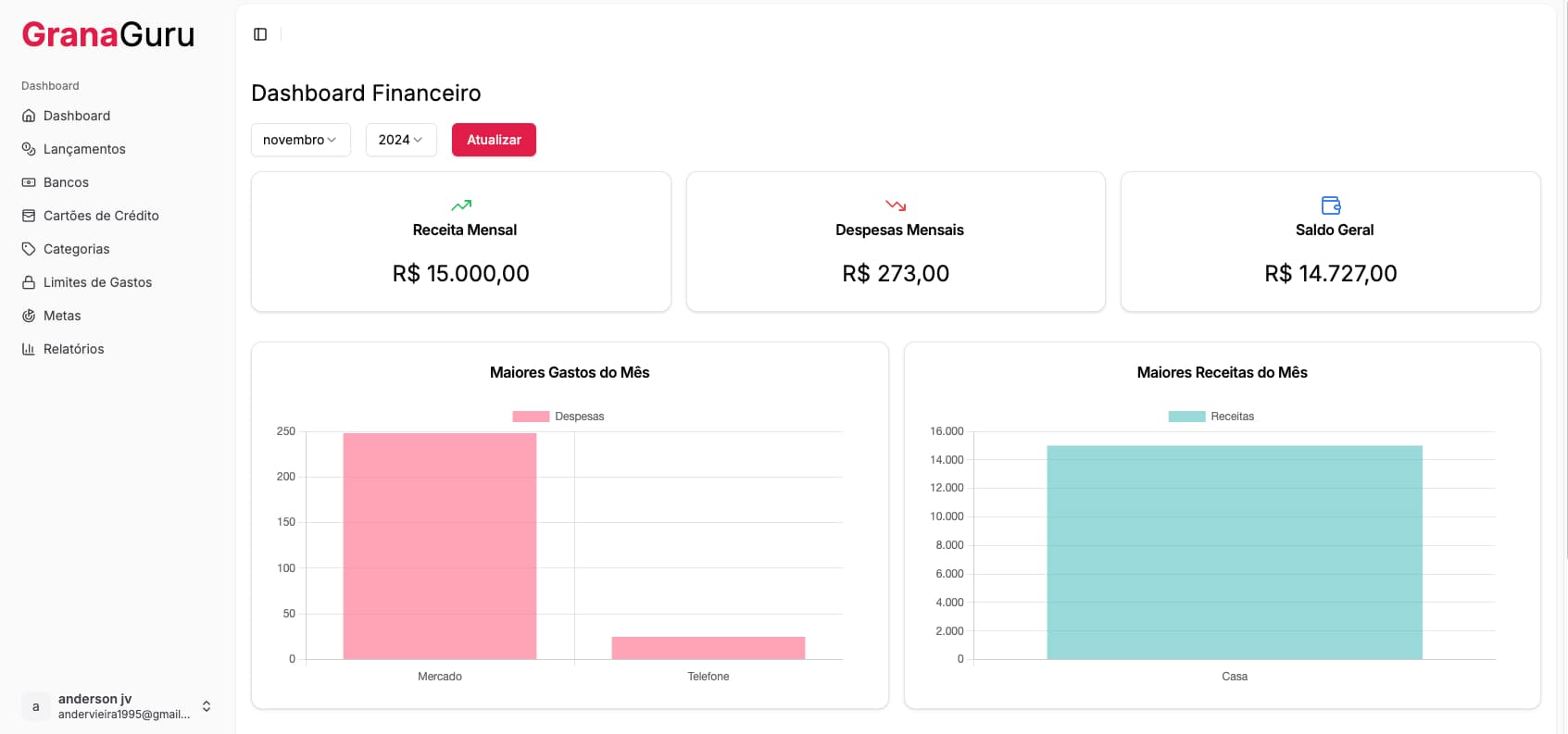Click the anderson jv user name

tap(95, 699)
